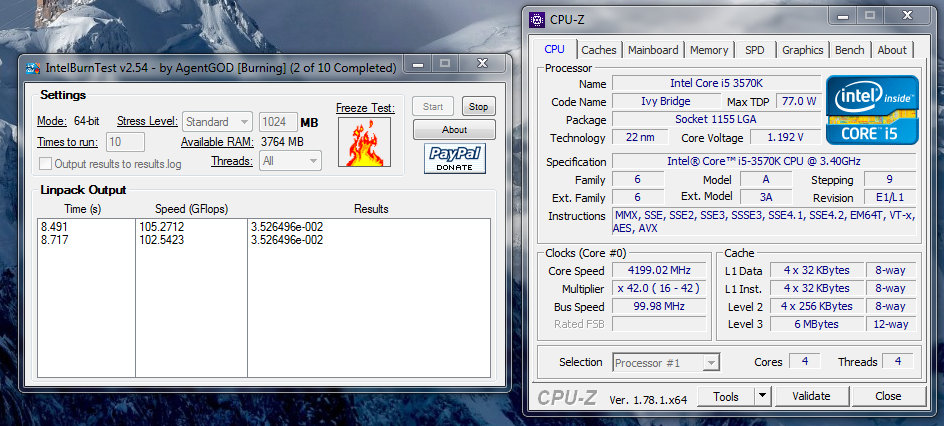Switch to the CPU tab
The height and width of the screenshot is (426, 944).
coord(554,49)
